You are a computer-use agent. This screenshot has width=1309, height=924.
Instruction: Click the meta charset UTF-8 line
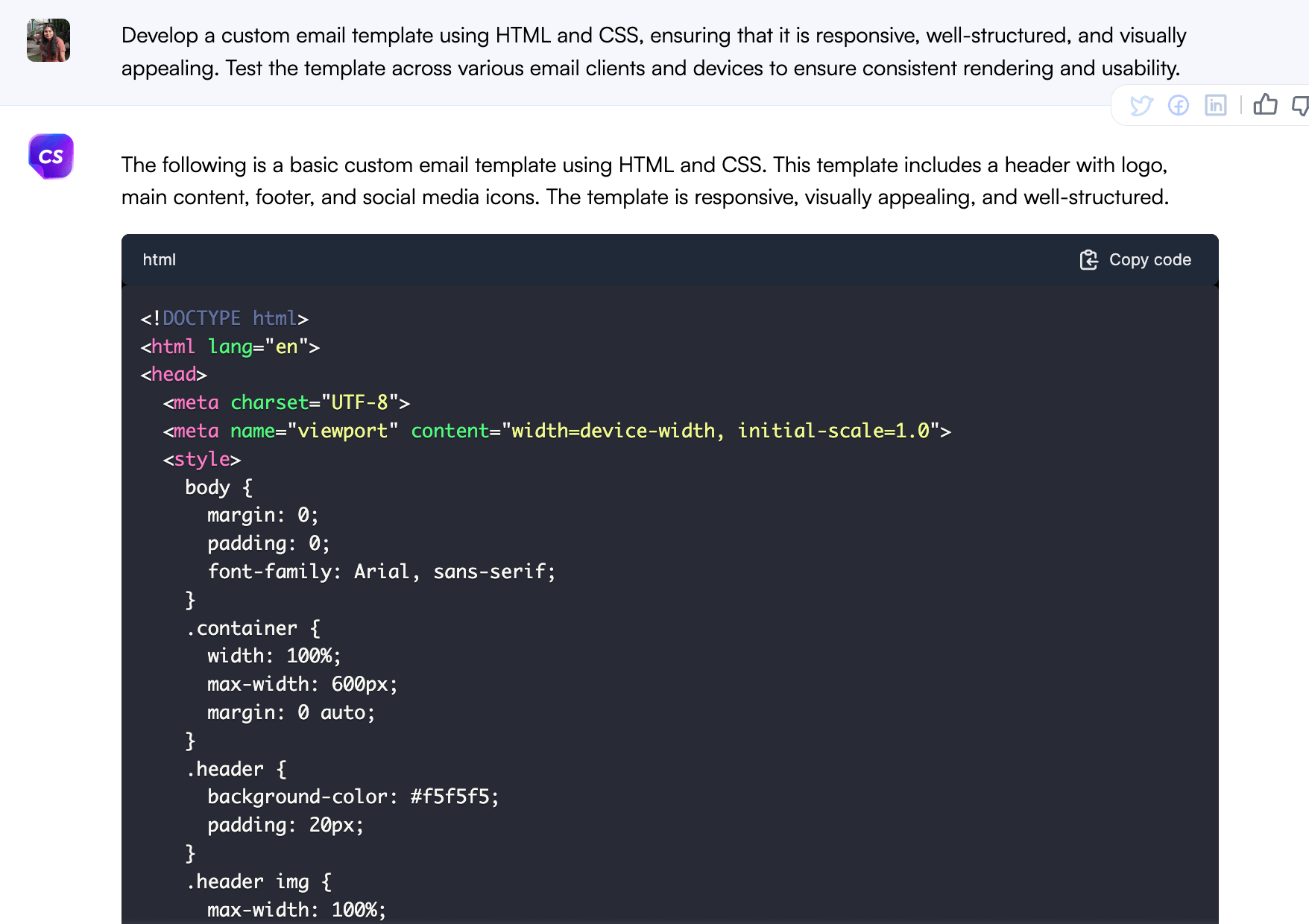286,403
